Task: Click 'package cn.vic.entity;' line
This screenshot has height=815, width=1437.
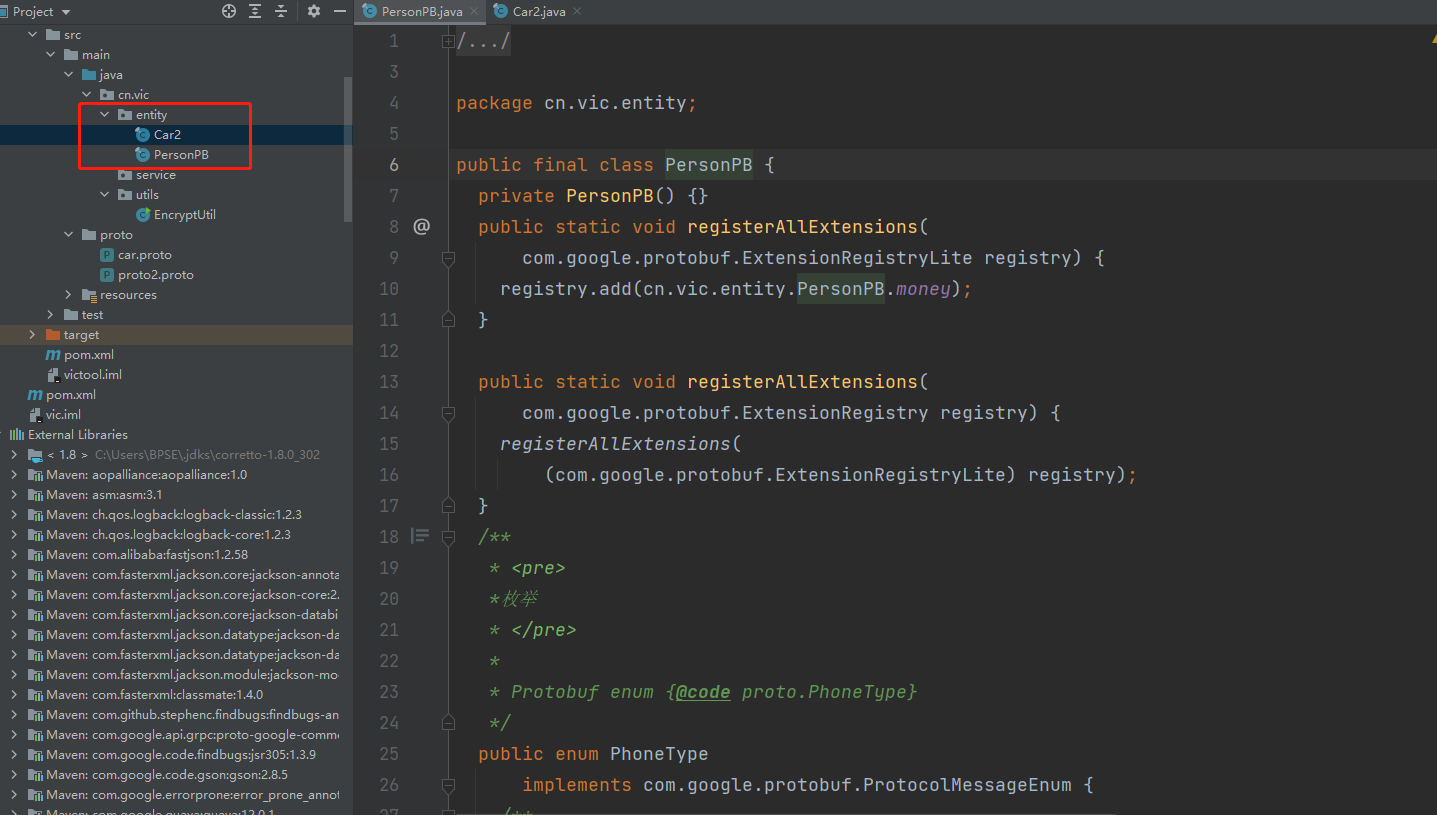Action: [576, 103]
